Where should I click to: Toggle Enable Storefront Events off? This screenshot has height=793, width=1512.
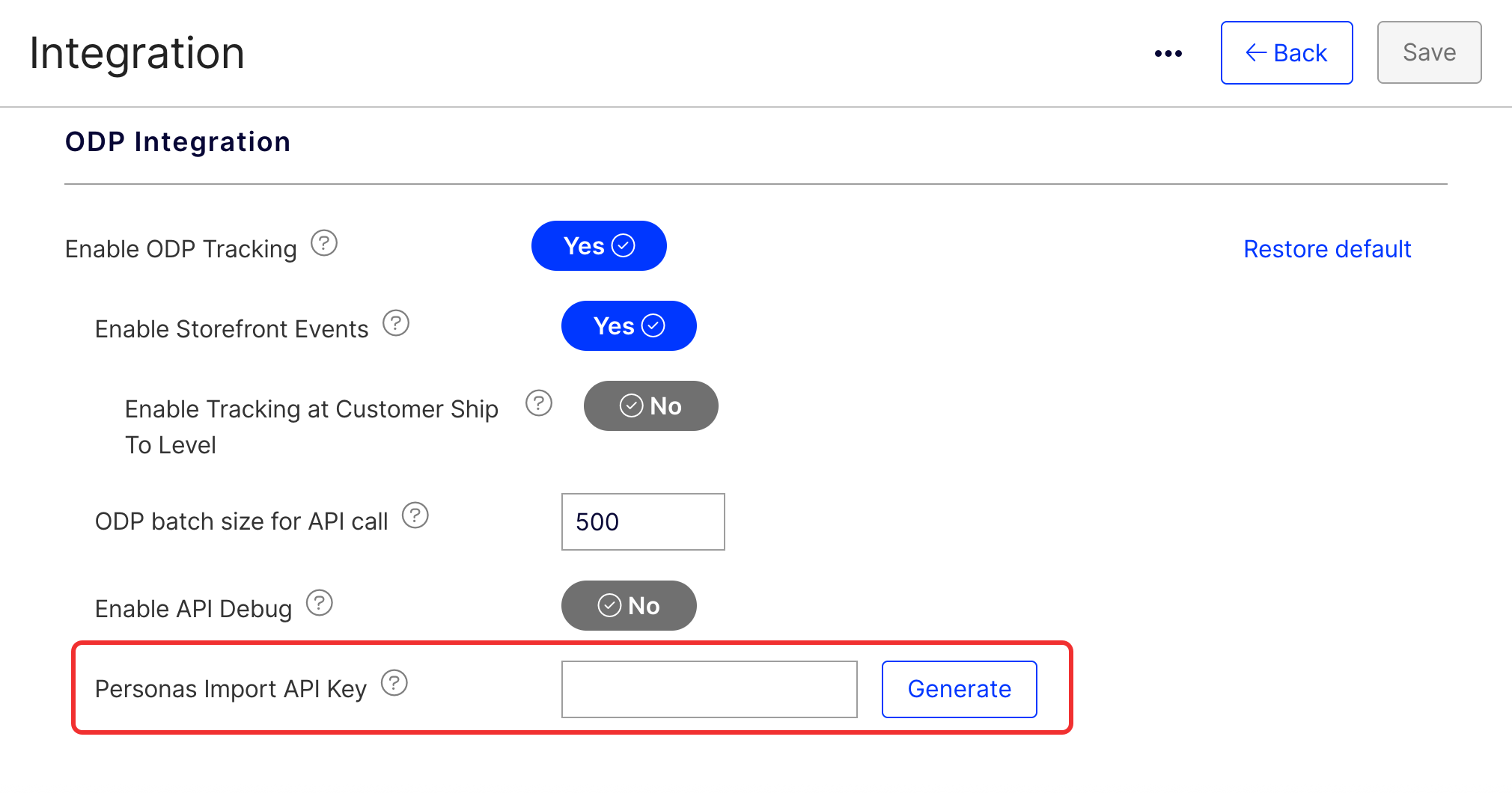629,325
